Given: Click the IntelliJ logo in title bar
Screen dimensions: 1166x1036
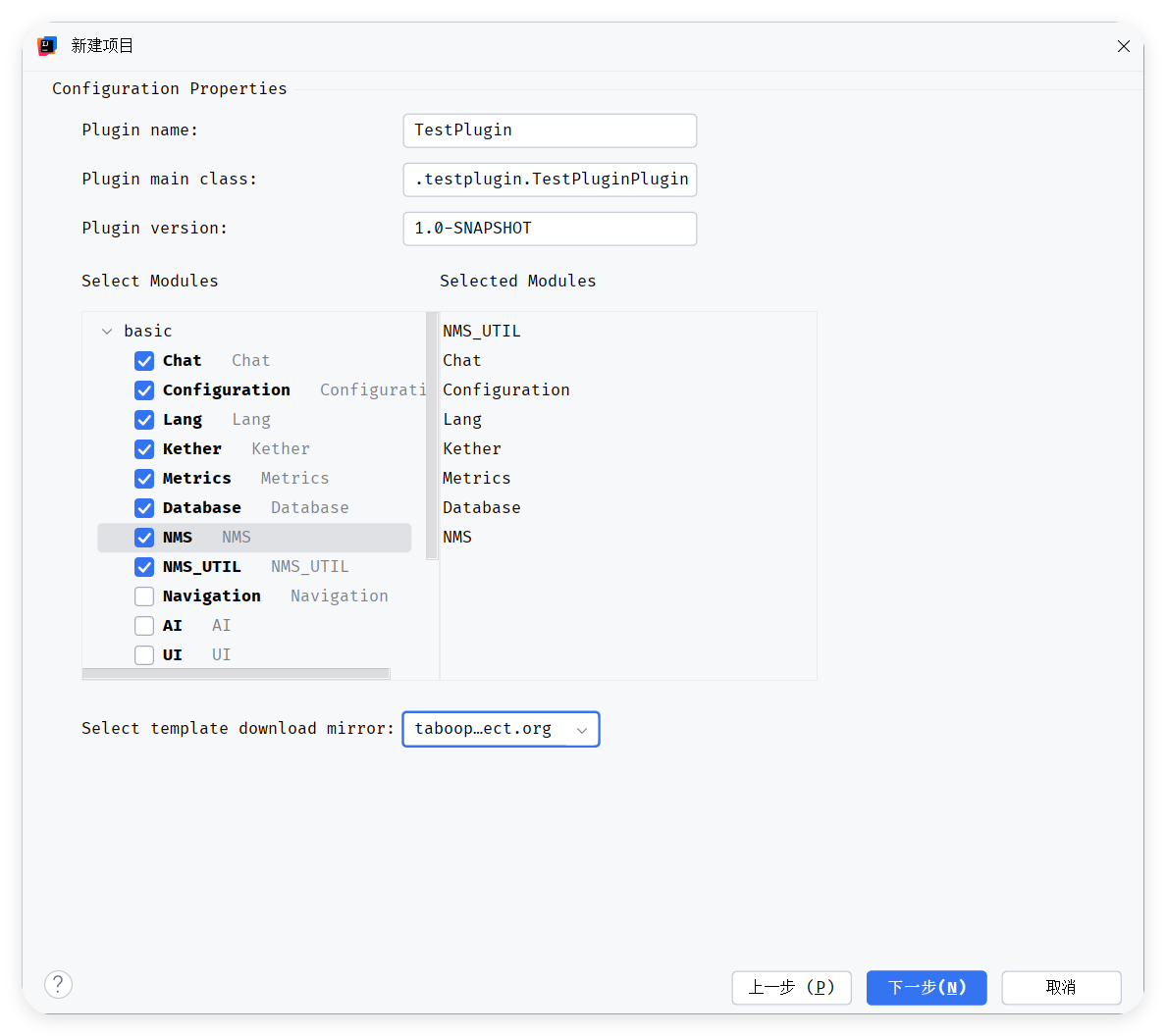Looking at the screenshot, I should pos(47,46).
